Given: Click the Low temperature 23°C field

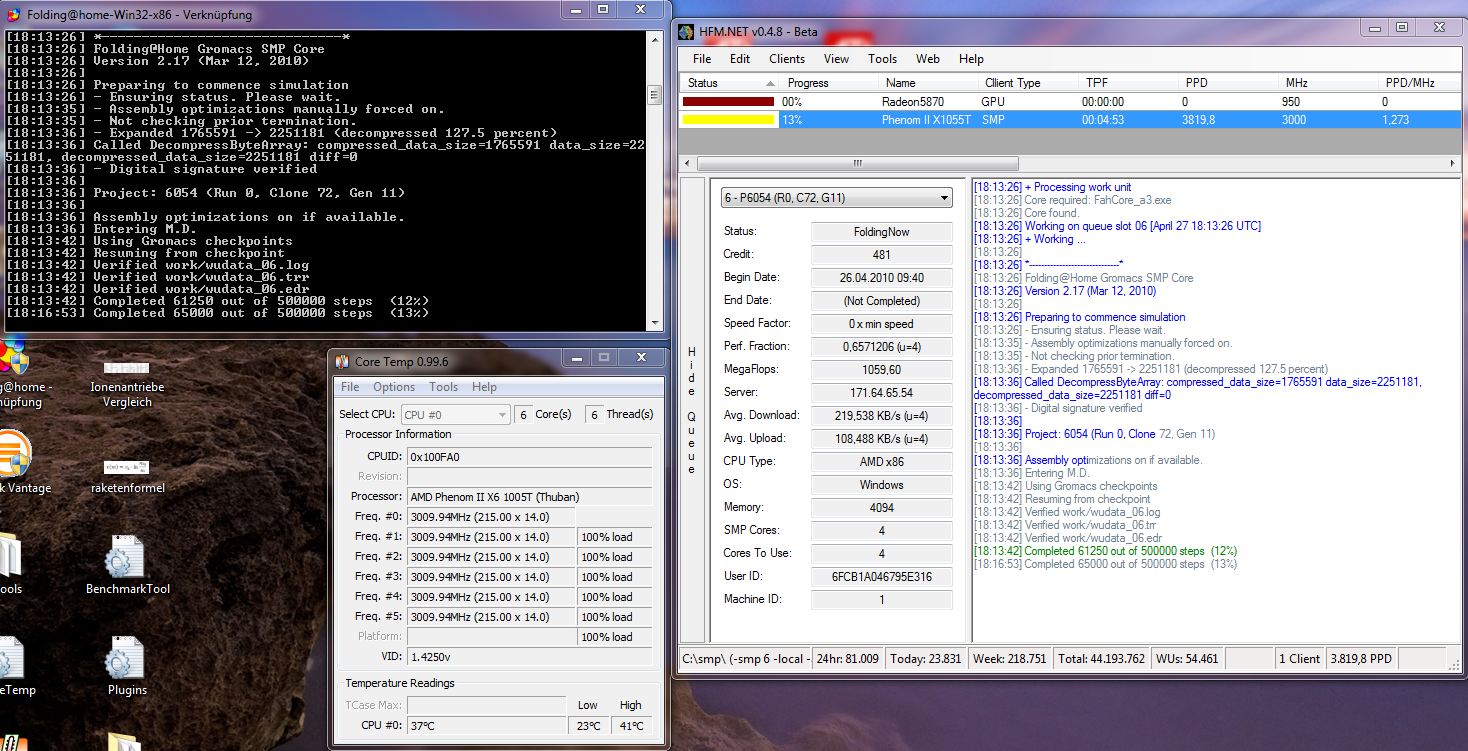Looking at the screenshot, I should pos(589,726).
